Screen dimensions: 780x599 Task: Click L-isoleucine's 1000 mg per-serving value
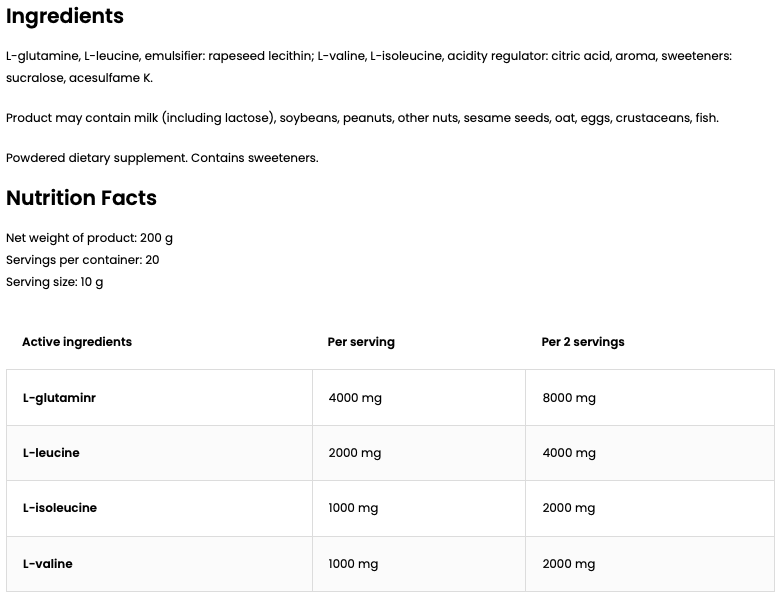coord(353,508)
